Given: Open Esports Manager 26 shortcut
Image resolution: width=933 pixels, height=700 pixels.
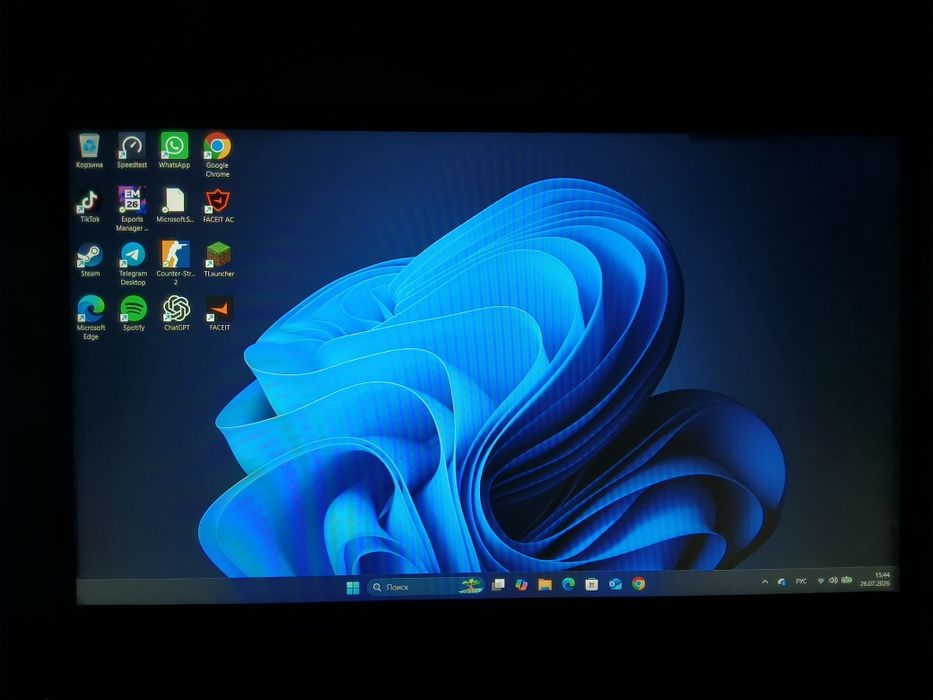Looking at the screenshot, I should coord(132,209).
